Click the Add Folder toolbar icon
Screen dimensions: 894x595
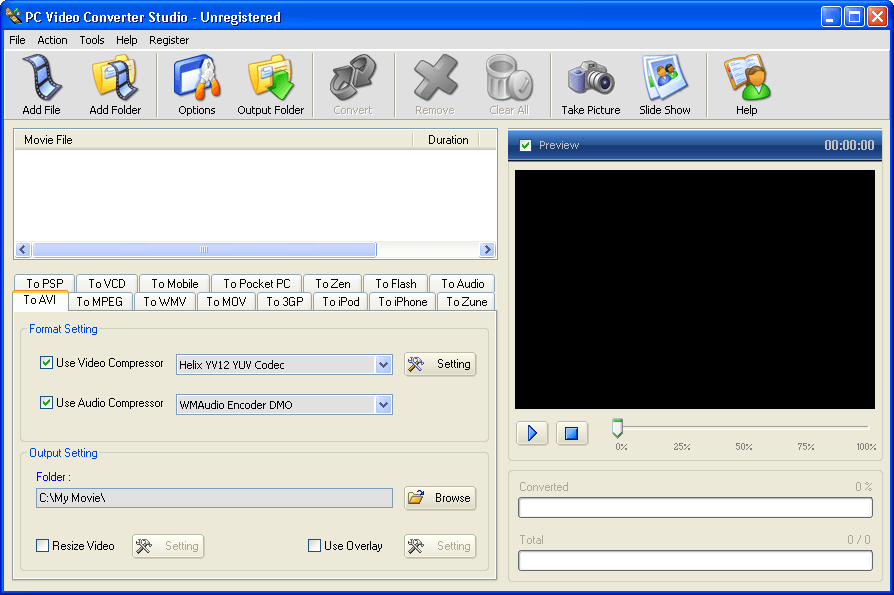pos(115,78)
